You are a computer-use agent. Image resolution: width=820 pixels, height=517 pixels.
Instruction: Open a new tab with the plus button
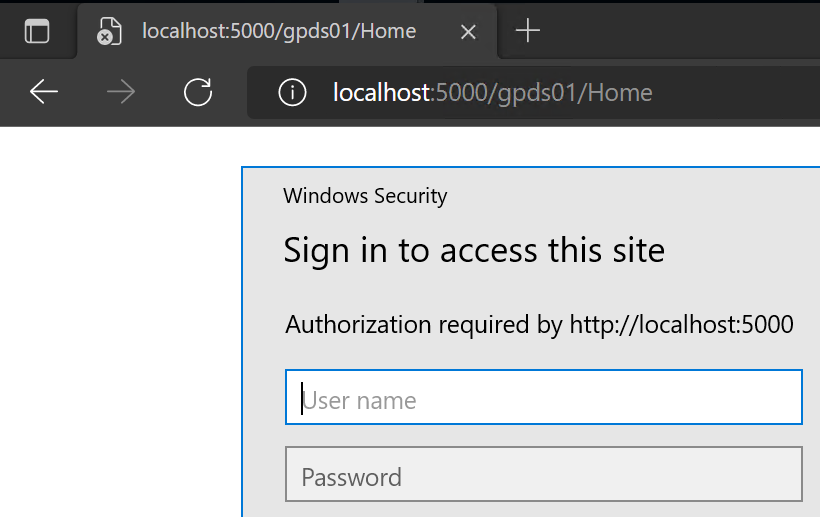tap(528, 31)
